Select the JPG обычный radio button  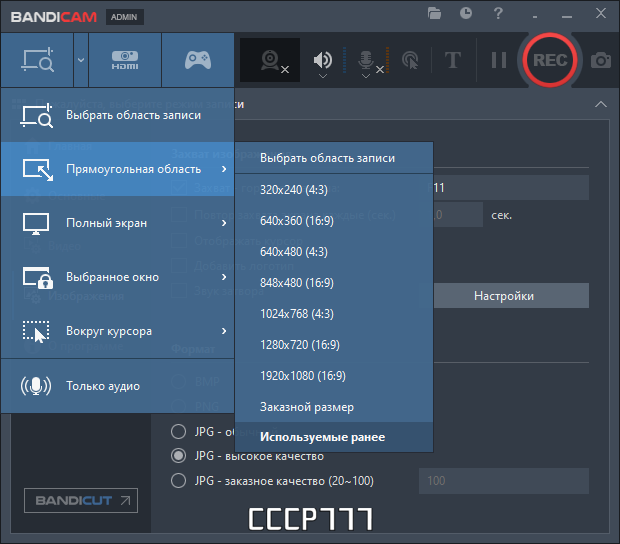(x=178, y=431)
